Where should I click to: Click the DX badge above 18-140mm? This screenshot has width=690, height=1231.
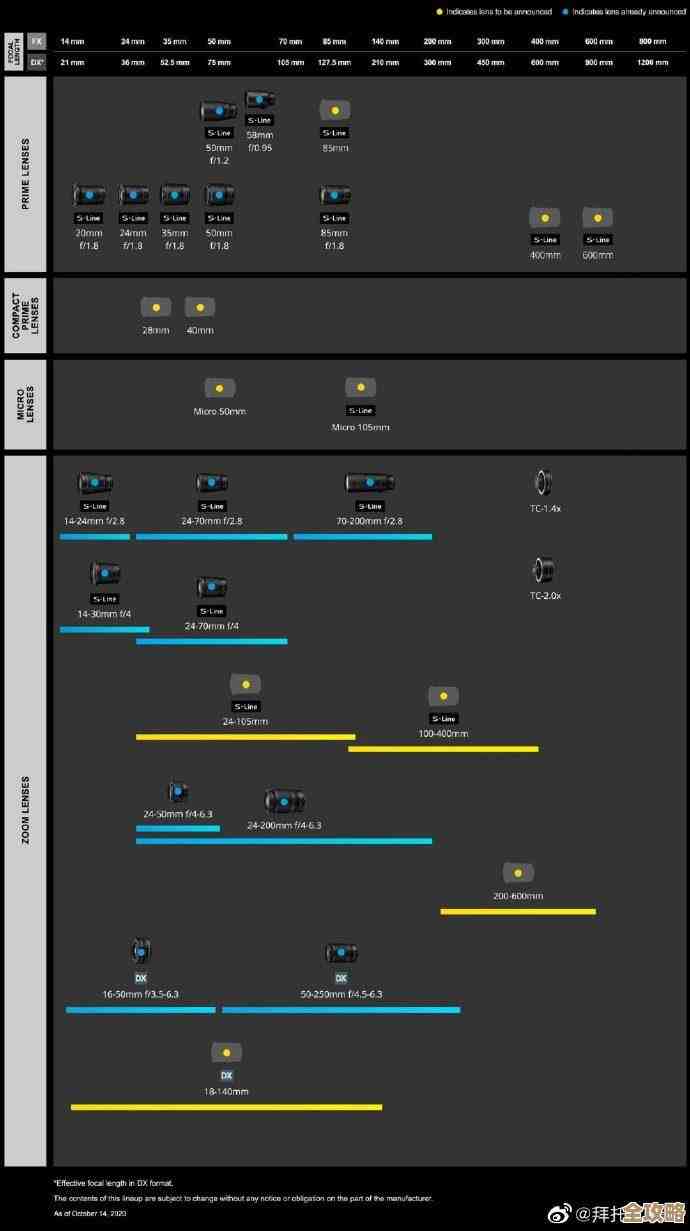pyautogui.click(x=226, y=1075)
